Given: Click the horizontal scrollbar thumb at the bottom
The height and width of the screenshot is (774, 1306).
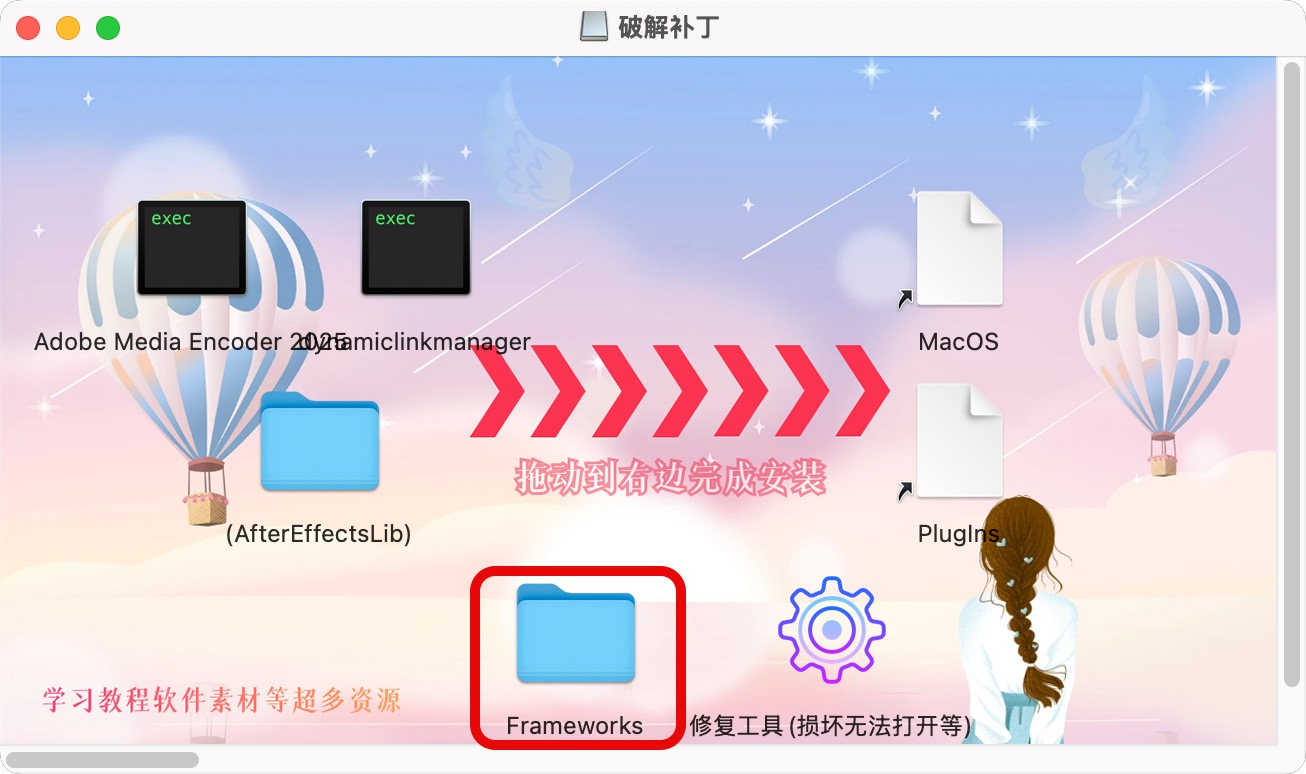Looking at the screenshot, I should point(102,759).
